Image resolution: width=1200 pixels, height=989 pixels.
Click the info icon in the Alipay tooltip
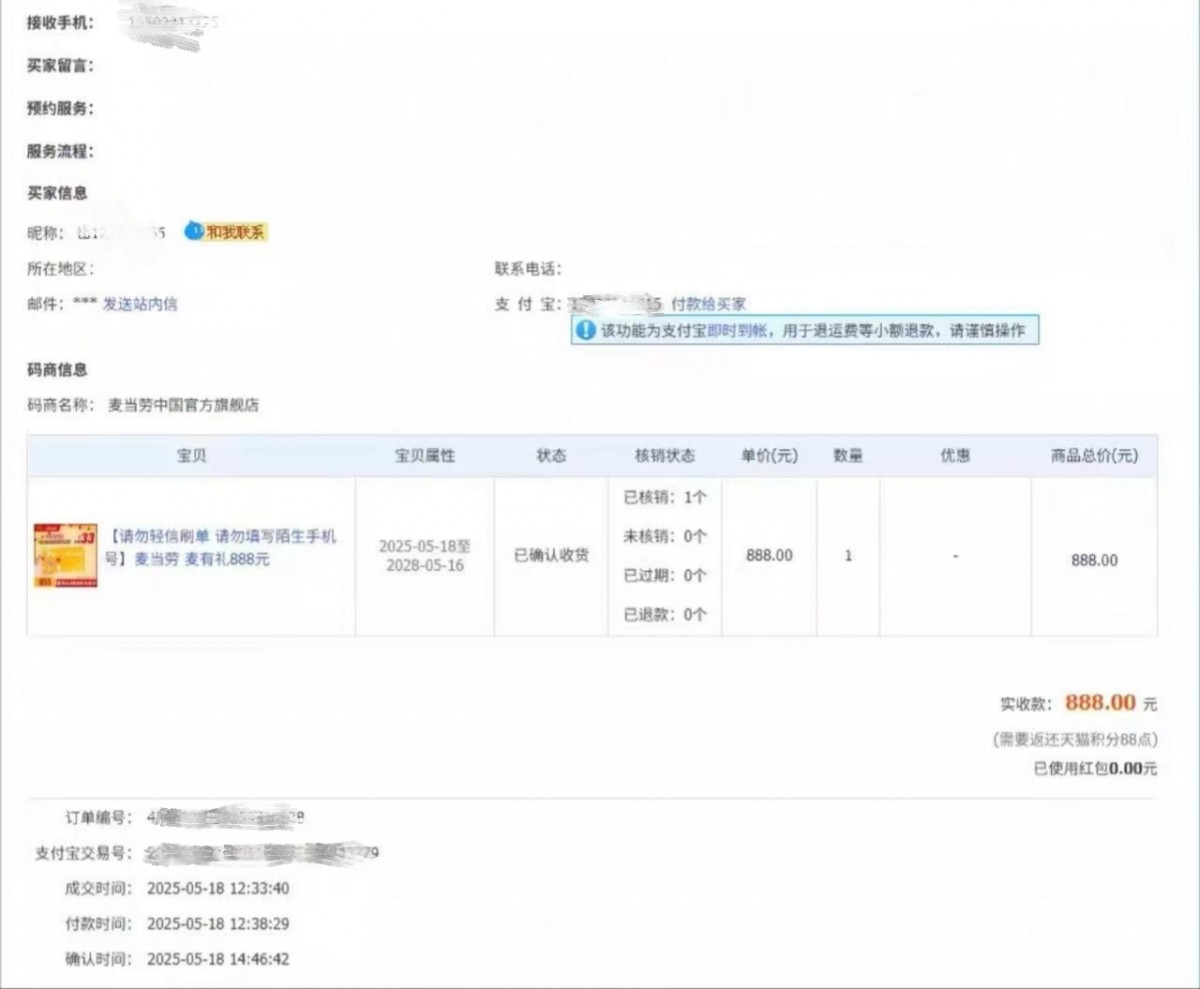click(x=585, y=331)
